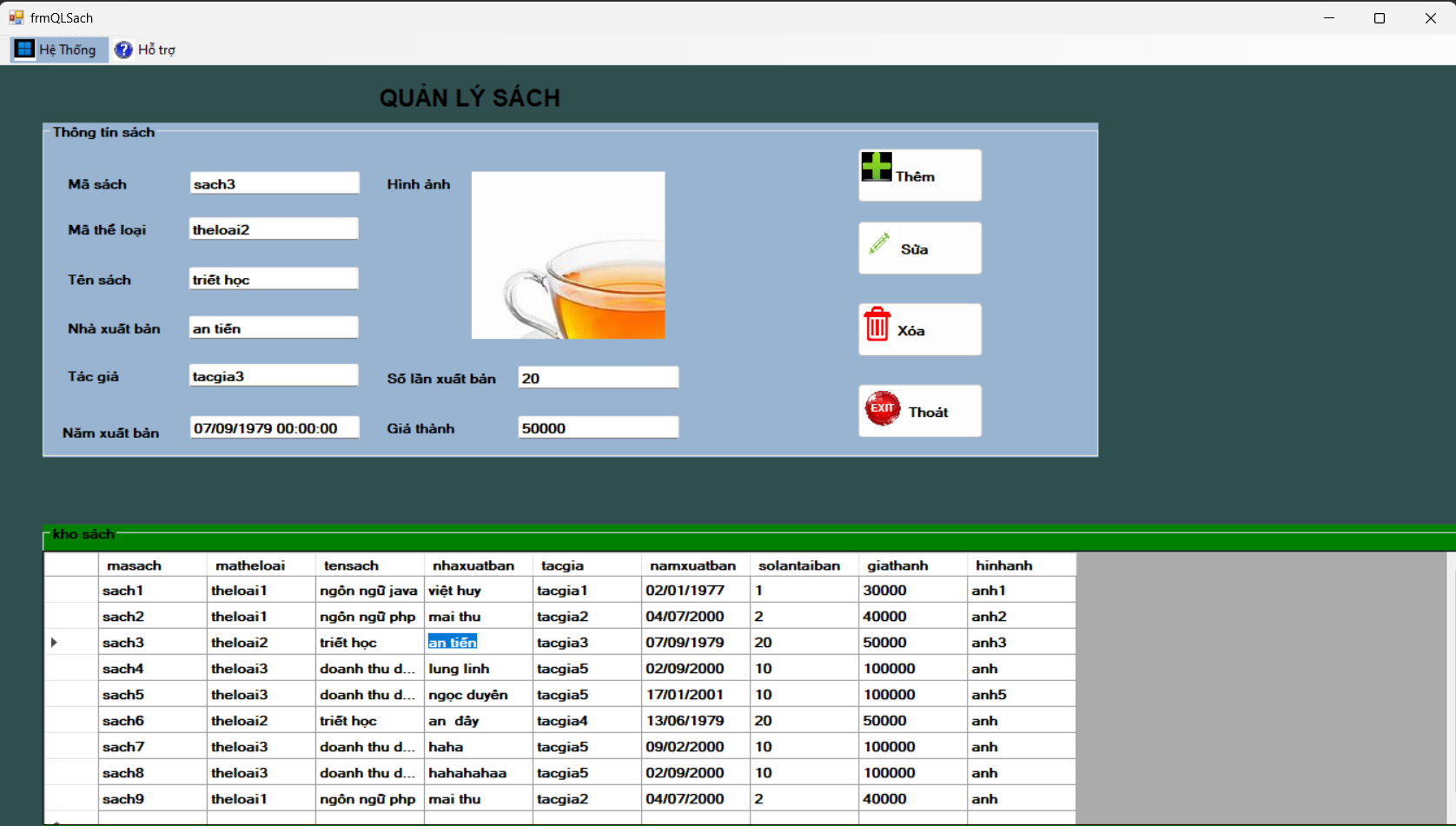Screen dimensions: 1456x826
Task: Focus the Số lần xuất bản field
Action: pos(598,378)
